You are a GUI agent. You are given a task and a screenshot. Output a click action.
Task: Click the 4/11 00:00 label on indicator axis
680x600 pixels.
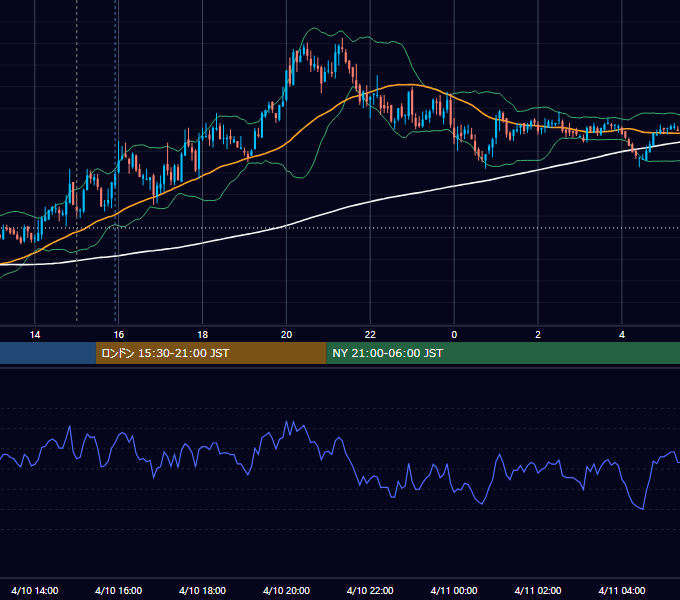point(454,590)
